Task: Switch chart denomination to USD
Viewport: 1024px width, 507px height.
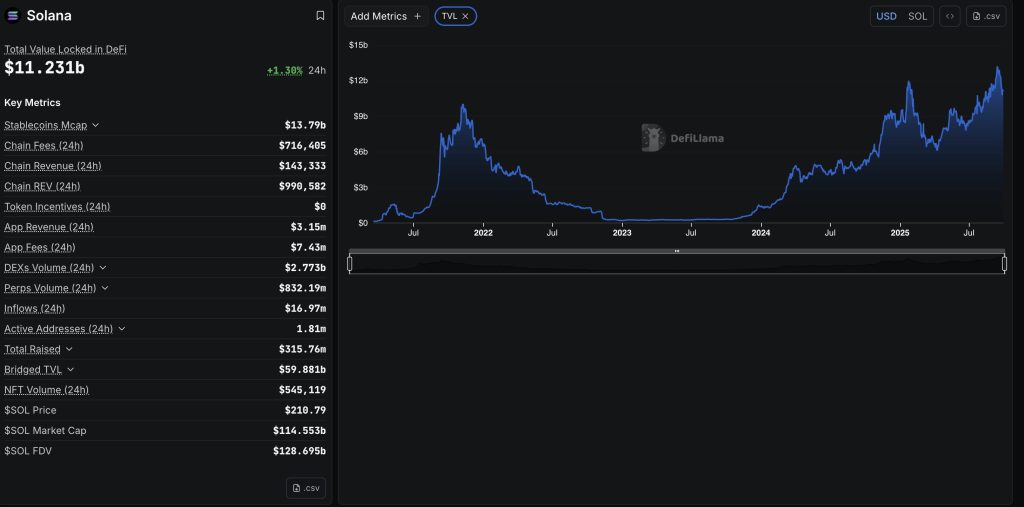Action: tap(886, 16)
